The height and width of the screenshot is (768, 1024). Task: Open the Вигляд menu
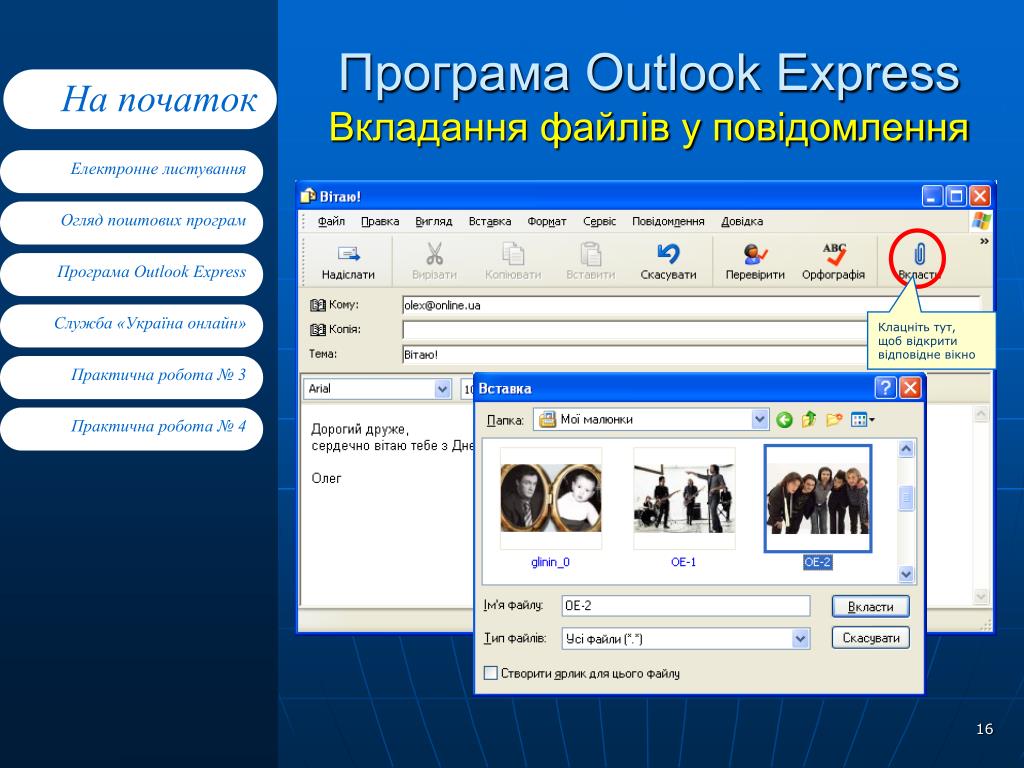click(434, 221)
